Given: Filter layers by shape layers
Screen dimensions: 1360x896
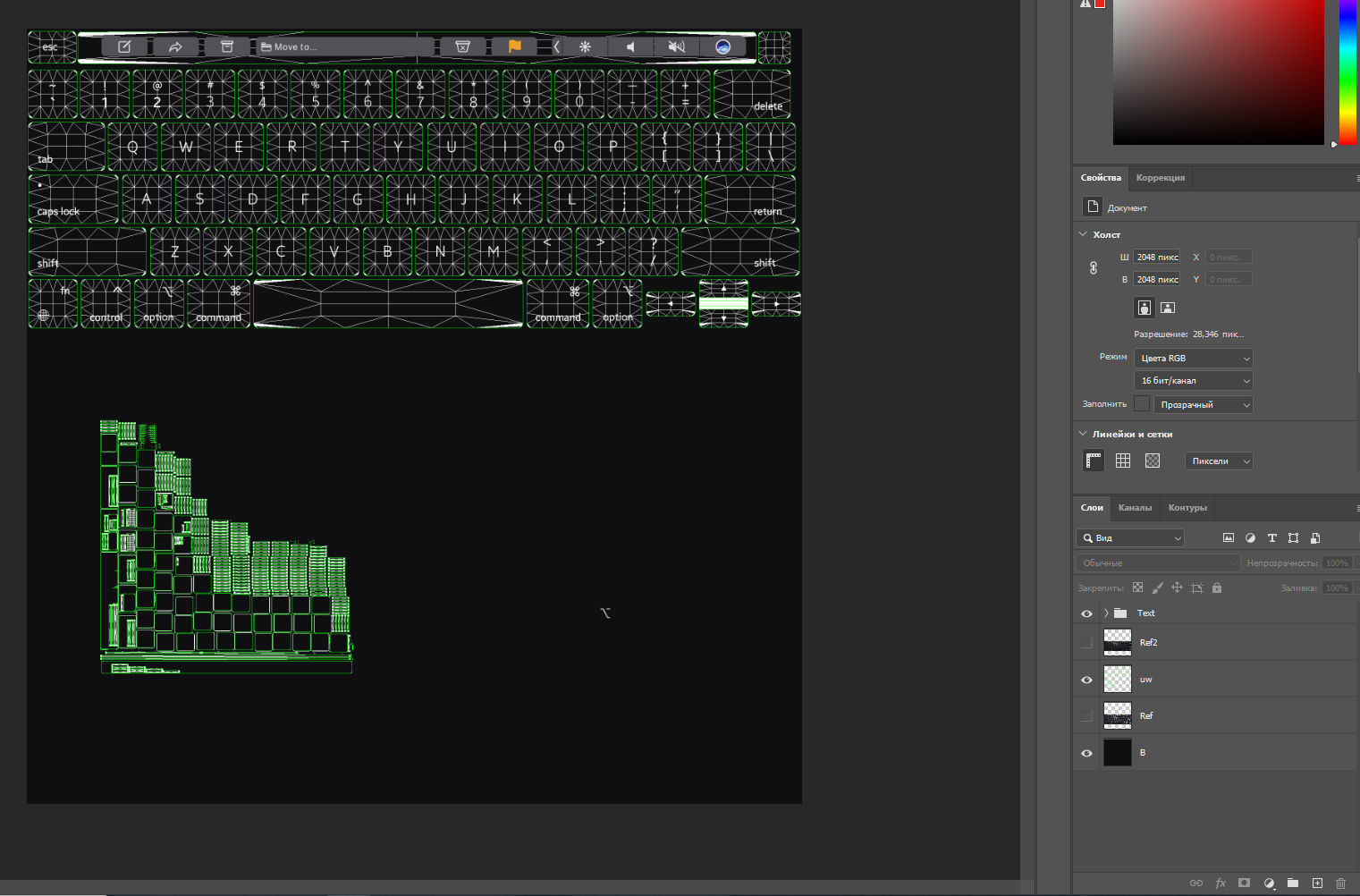Looking at the screenshot, I should click(1293, 538).
